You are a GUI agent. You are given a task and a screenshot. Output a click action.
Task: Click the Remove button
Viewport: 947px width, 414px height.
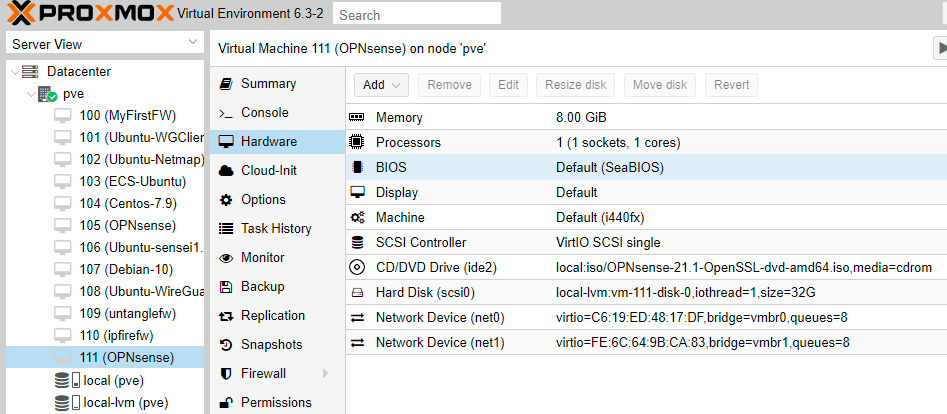click(449, 85)
